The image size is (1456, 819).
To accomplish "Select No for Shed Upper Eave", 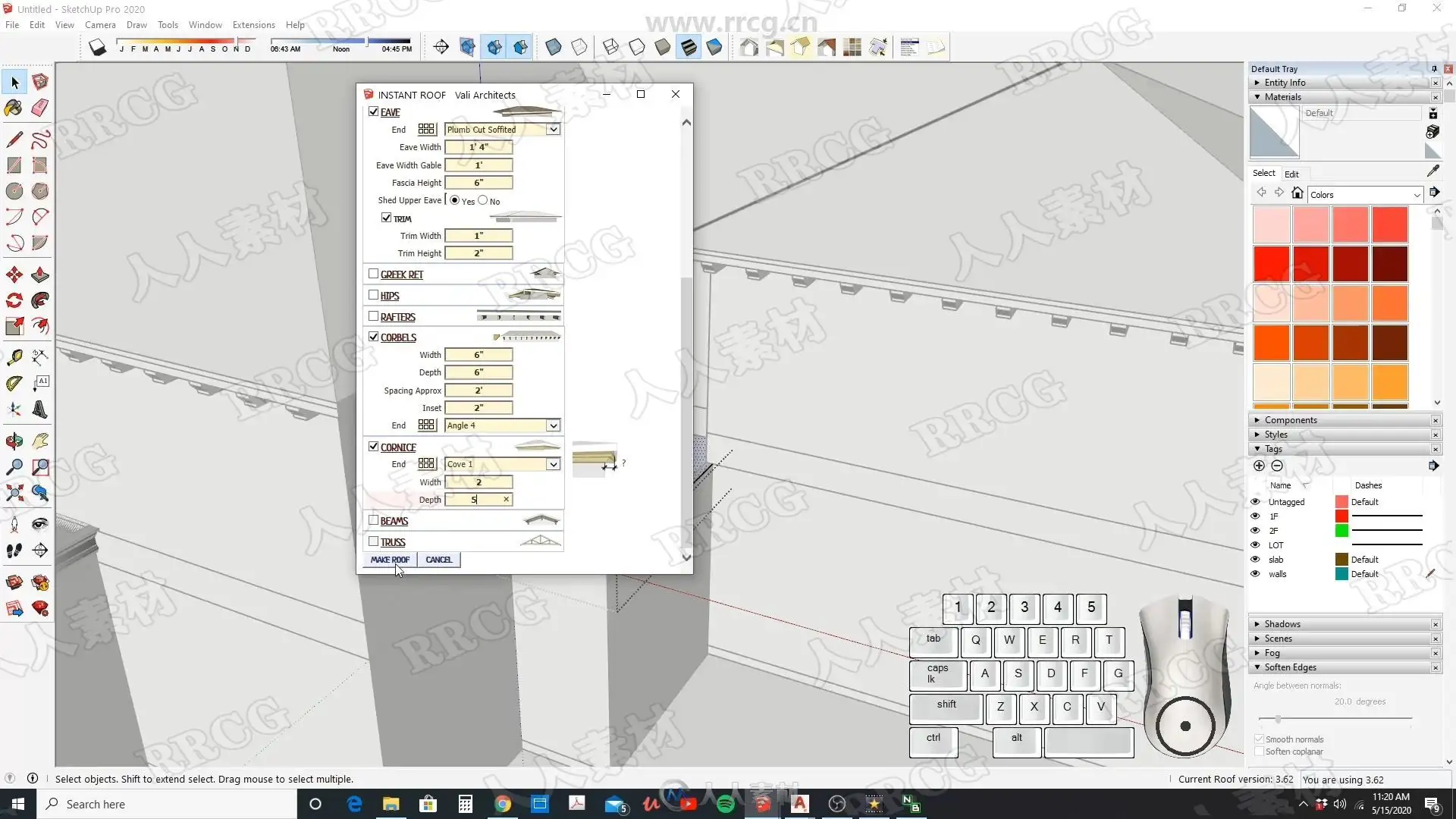I will [482, 200].
